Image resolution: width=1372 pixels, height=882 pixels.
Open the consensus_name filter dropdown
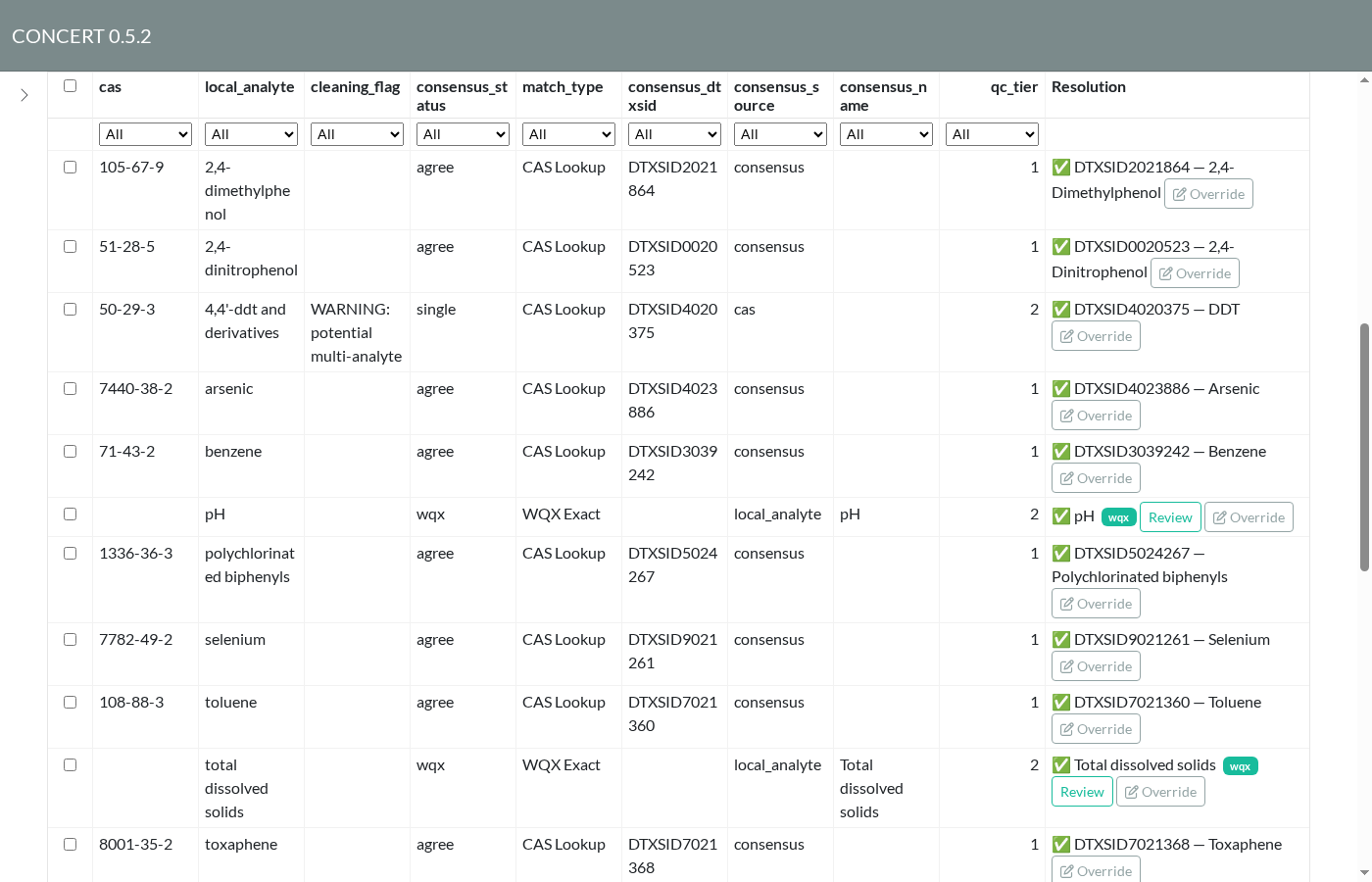[886, 134]
